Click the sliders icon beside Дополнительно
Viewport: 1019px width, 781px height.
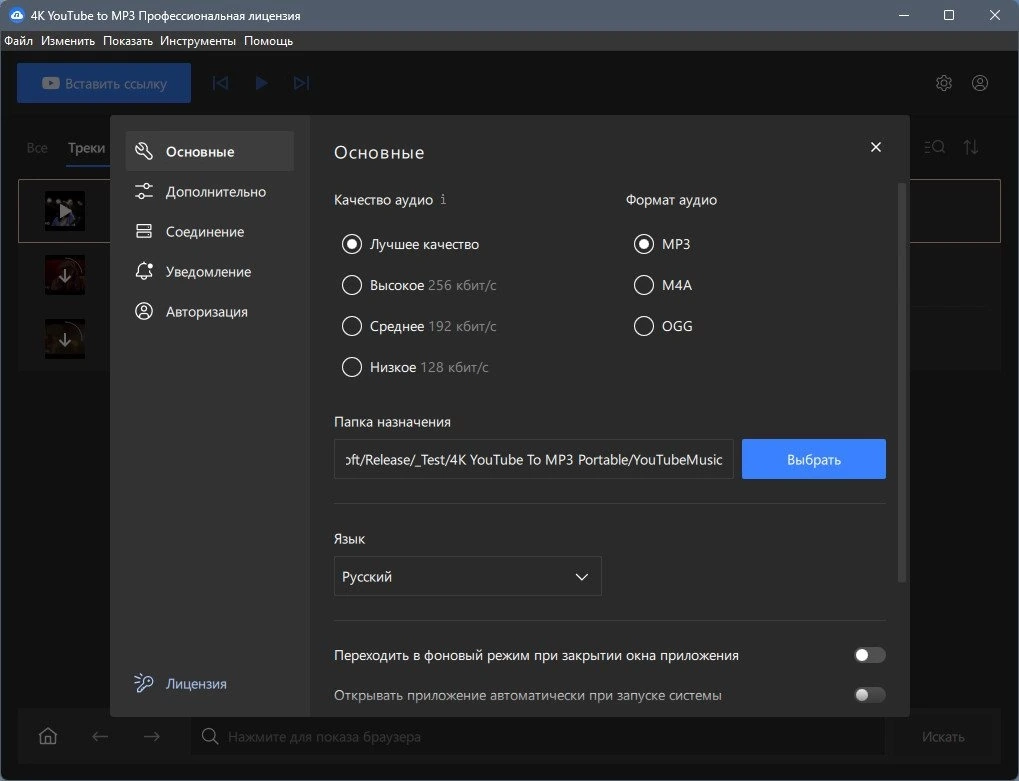tap(144, 191)
